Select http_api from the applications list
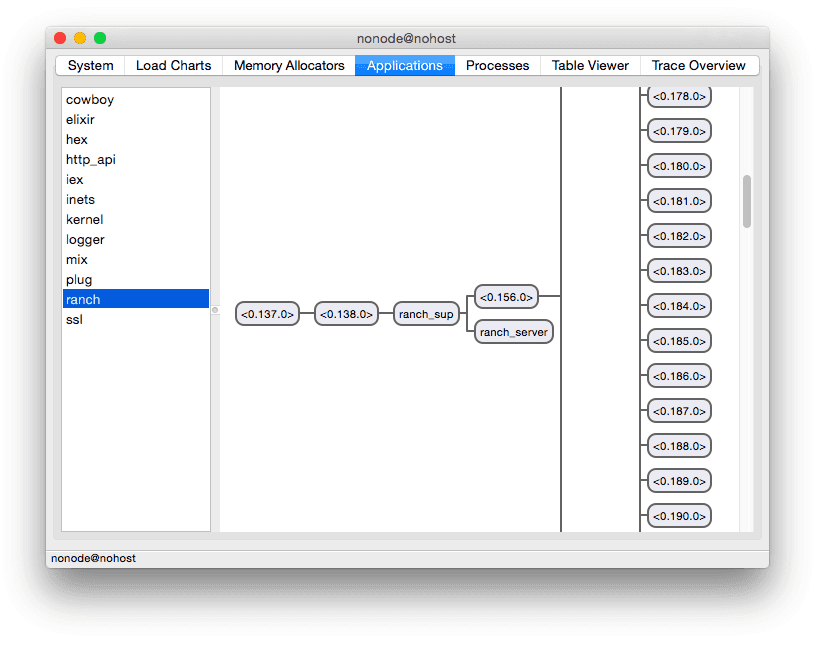This screenshot has width=820, height=649. (x=91, y=160)
